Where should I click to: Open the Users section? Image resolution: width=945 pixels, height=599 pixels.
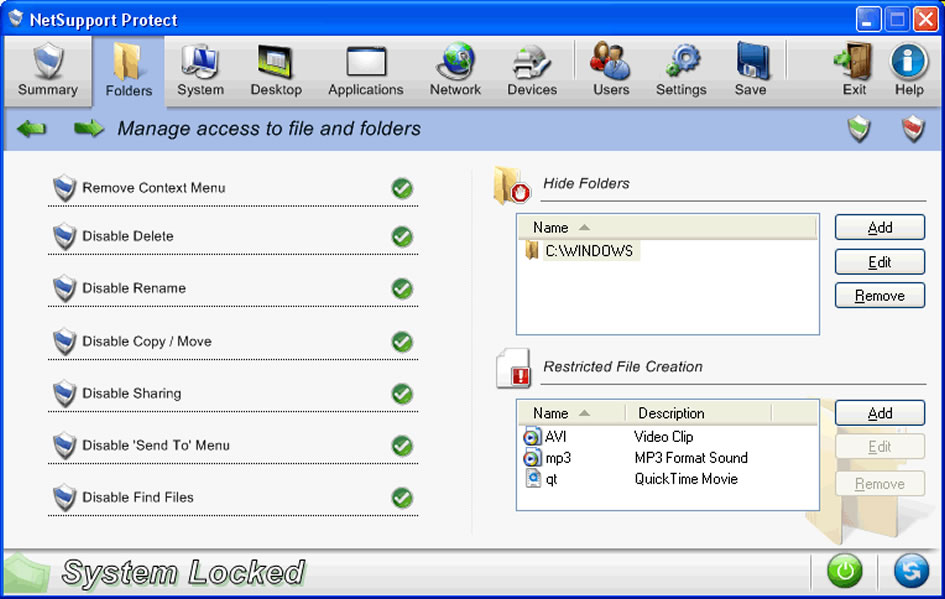coord(611,71)
